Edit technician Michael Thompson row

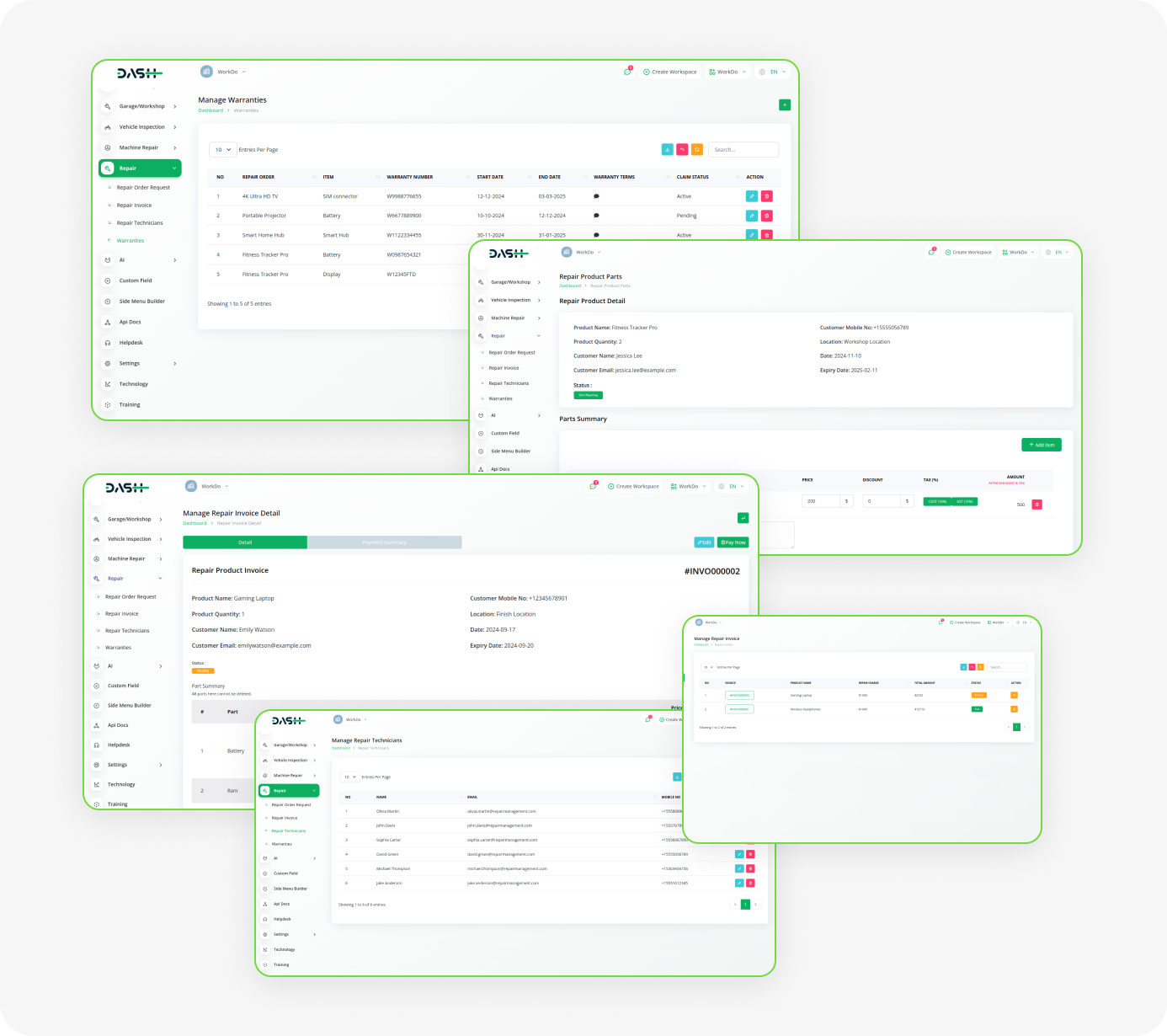tap(739, 868)
